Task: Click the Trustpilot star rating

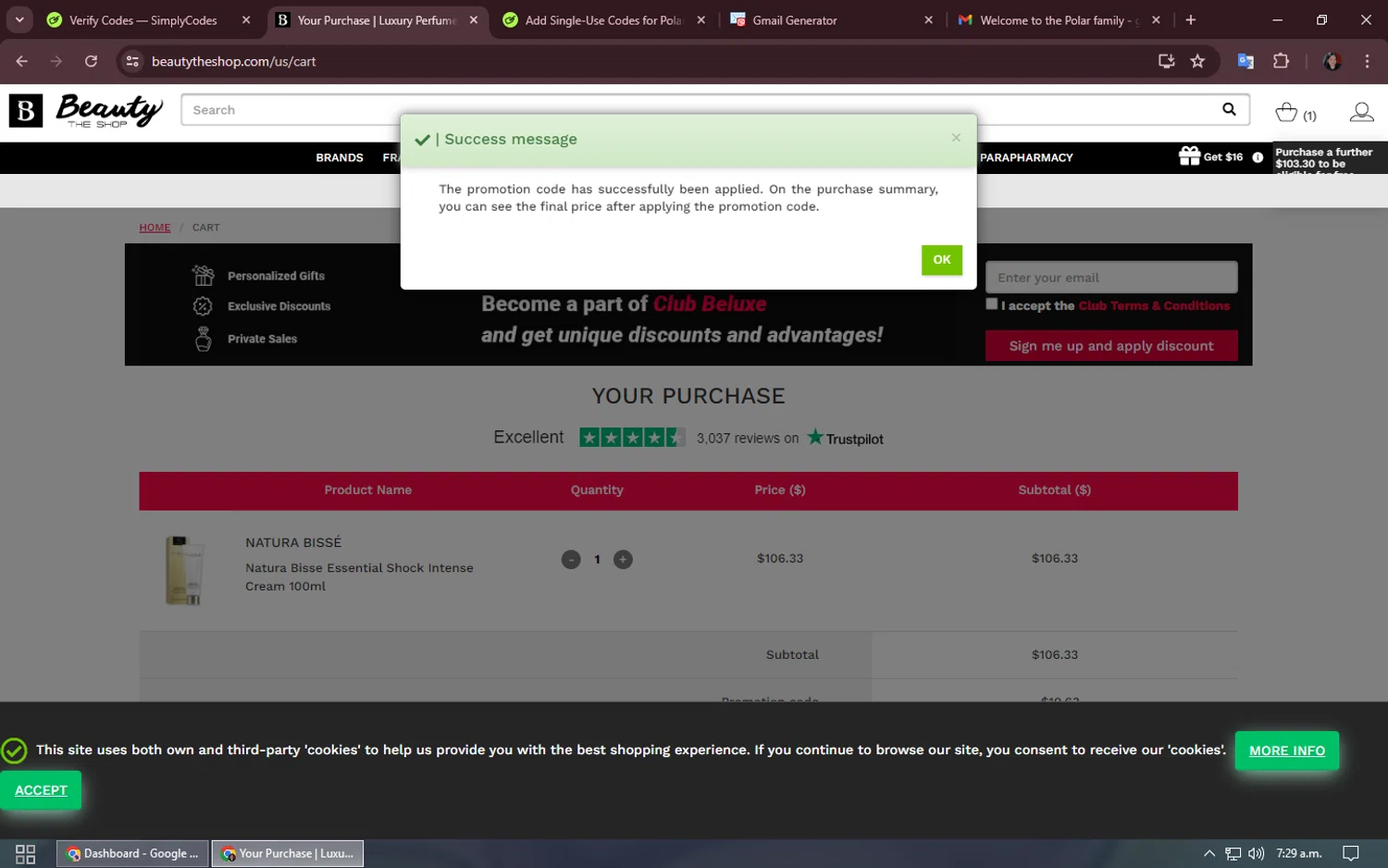Action: pos(632,437)
